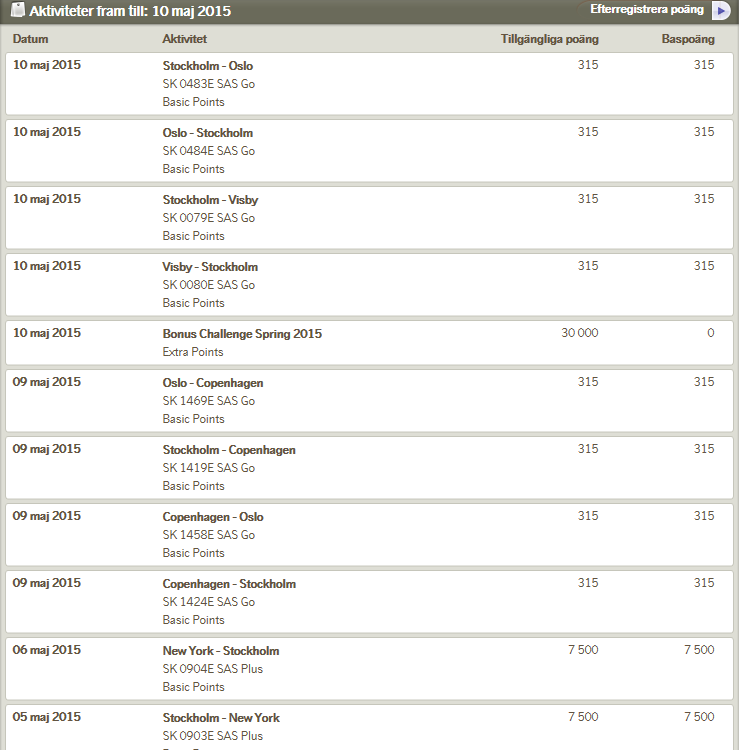Click the Tillgängliga poäng column header
Viewport: 741px width, 750px height.
549,39
